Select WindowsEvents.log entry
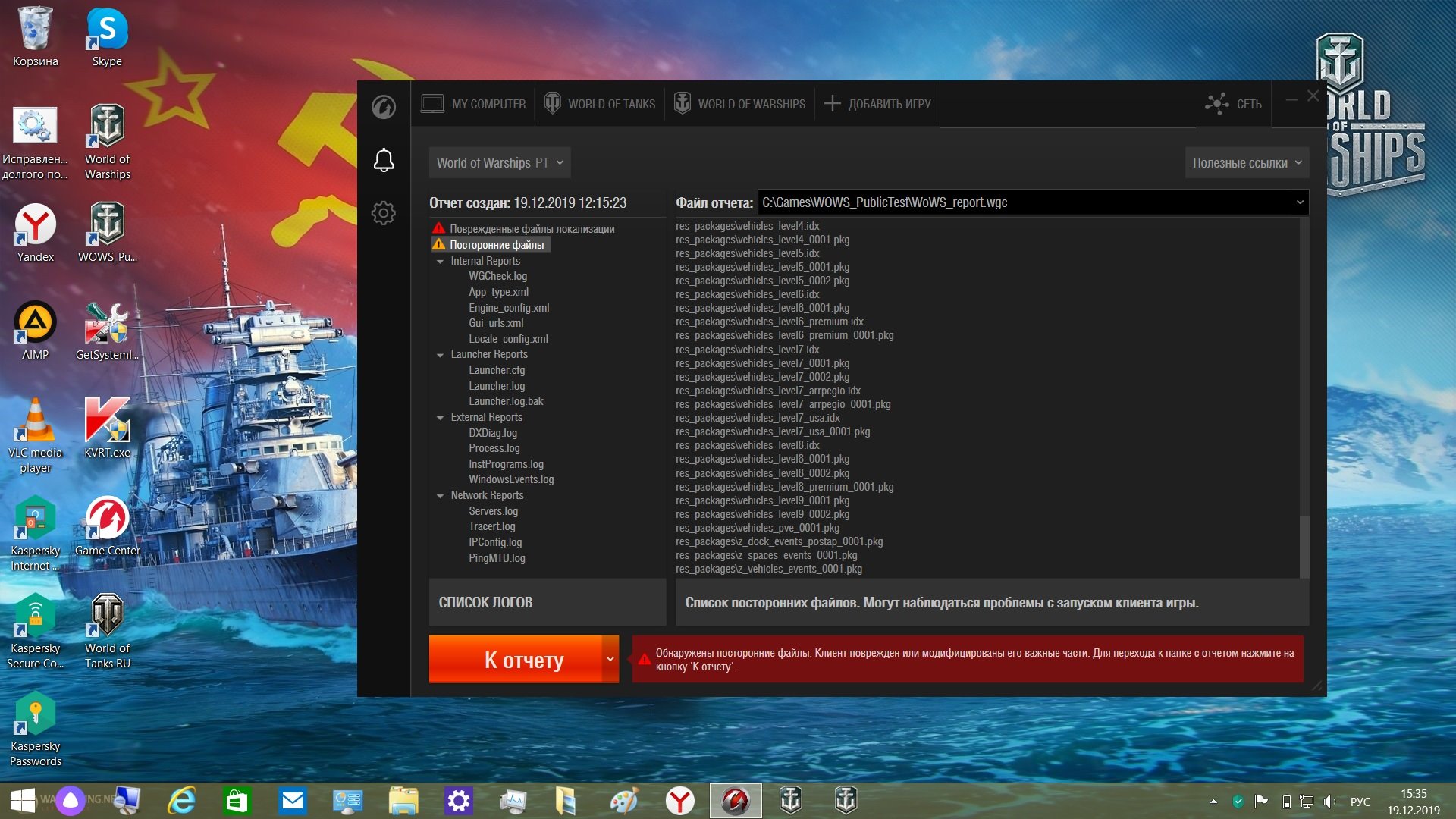 pos(511,479)
